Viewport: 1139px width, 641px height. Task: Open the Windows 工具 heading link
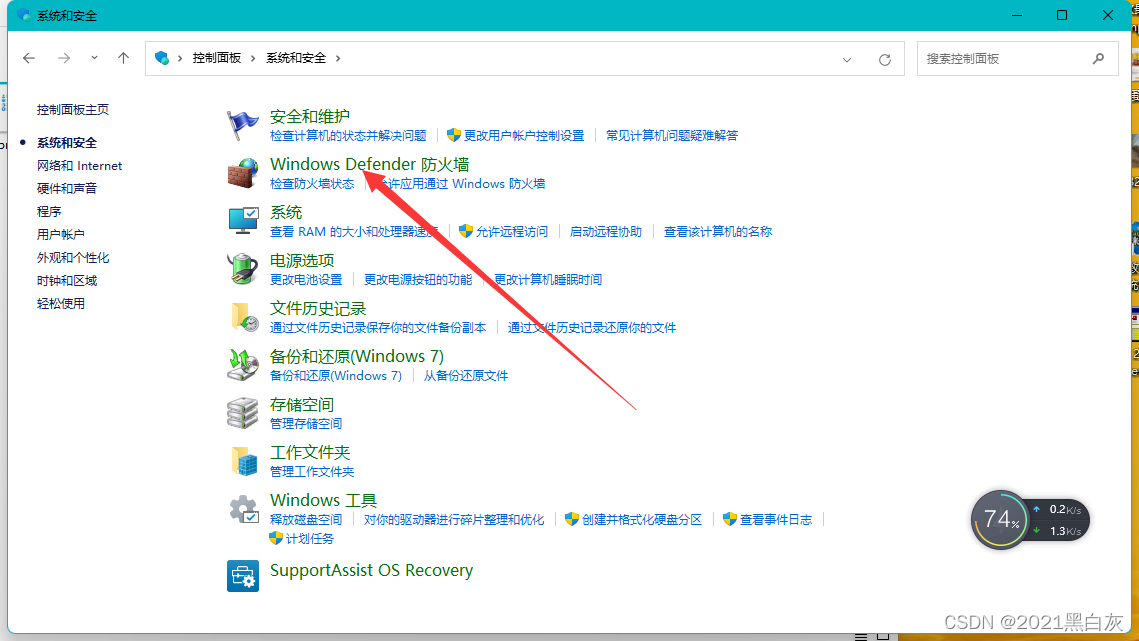coord(323,500)
